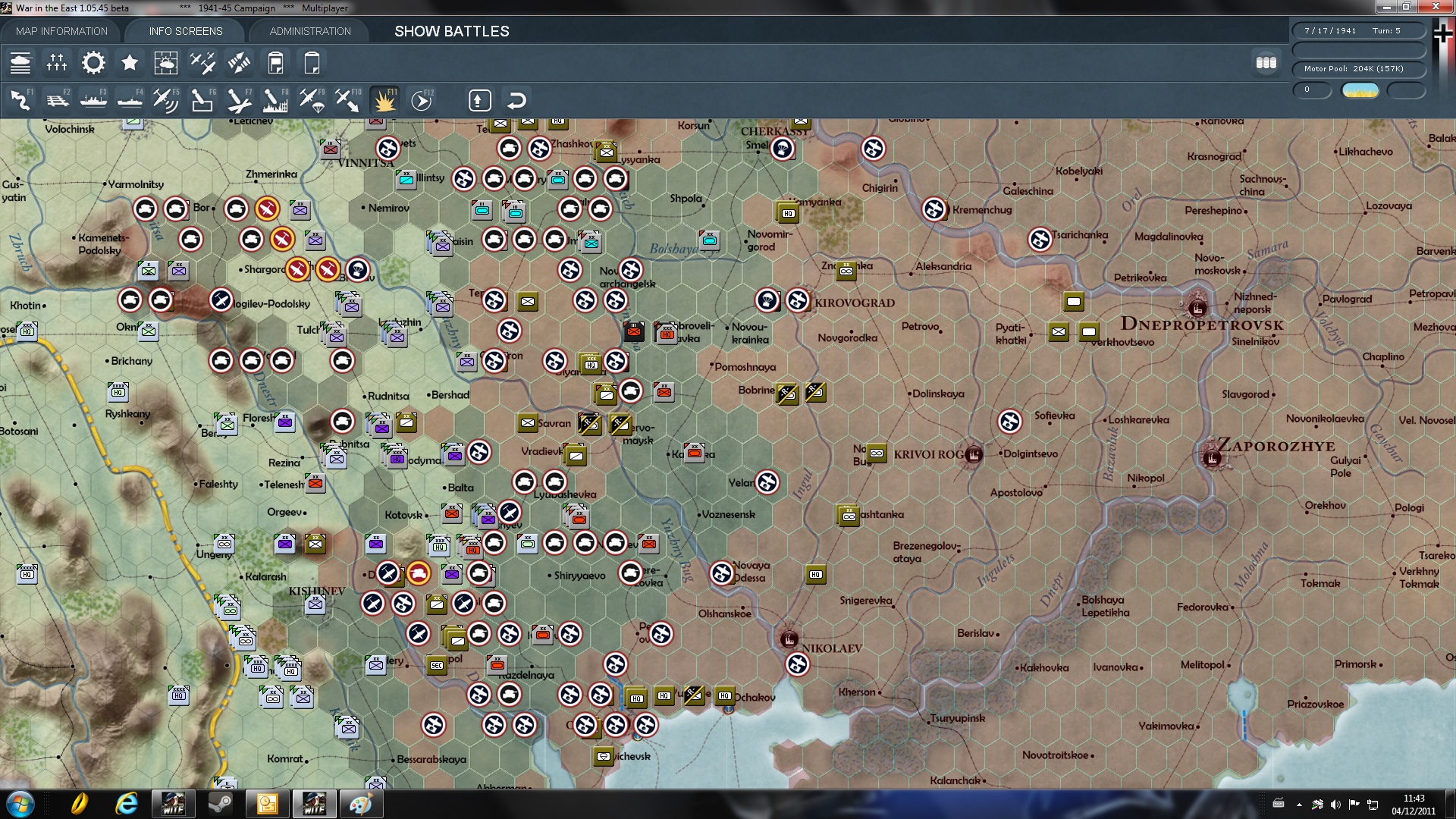Click the Kirovograd city label
This screenshot has width=1456, height=819.
[855, 303]
